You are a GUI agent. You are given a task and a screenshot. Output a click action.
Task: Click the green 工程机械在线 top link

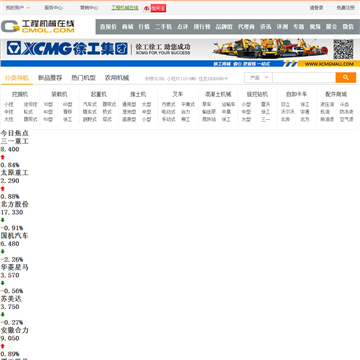[x=125, y=8]
